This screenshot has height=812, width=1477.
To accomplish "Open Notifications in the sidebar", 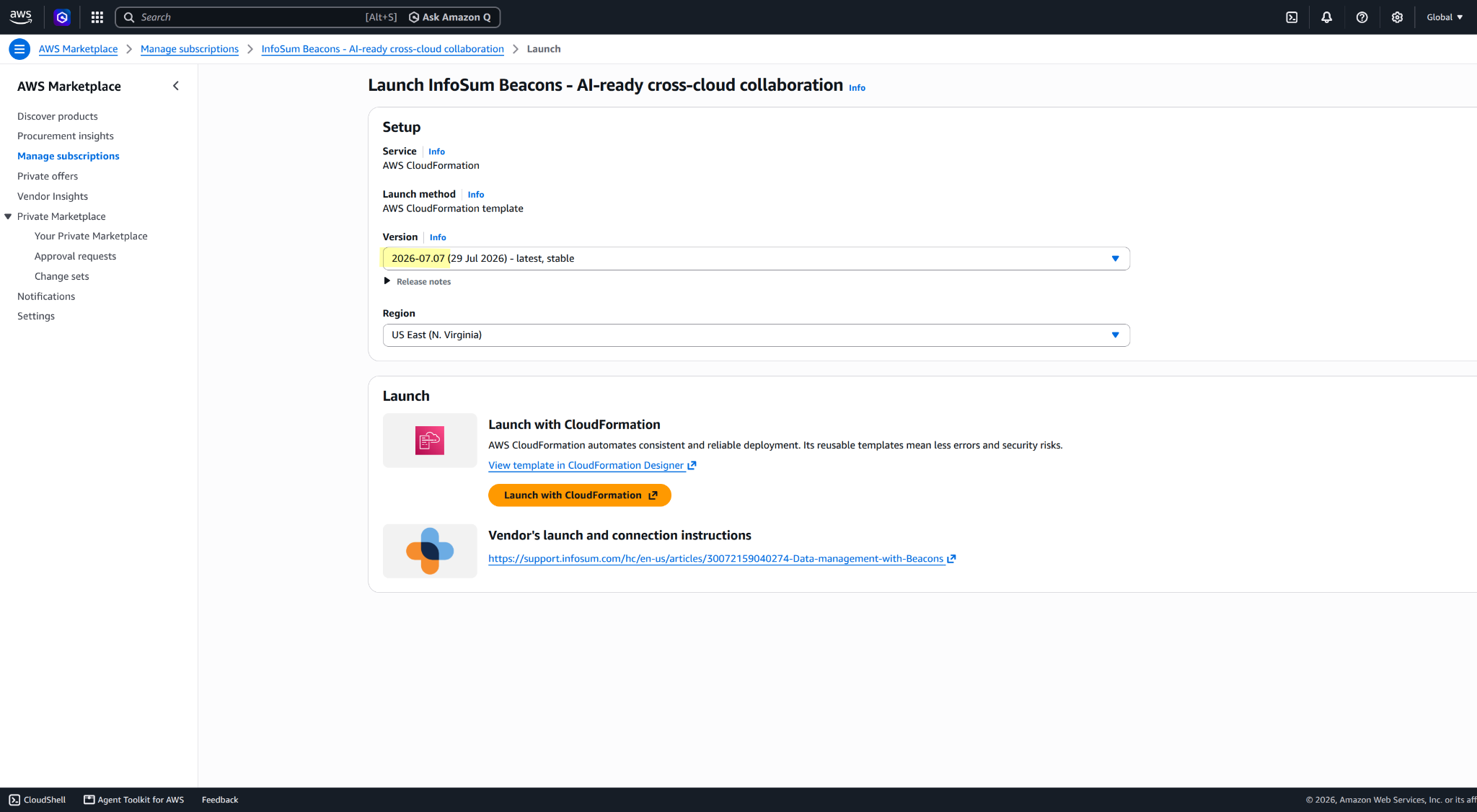I will 46,296.
